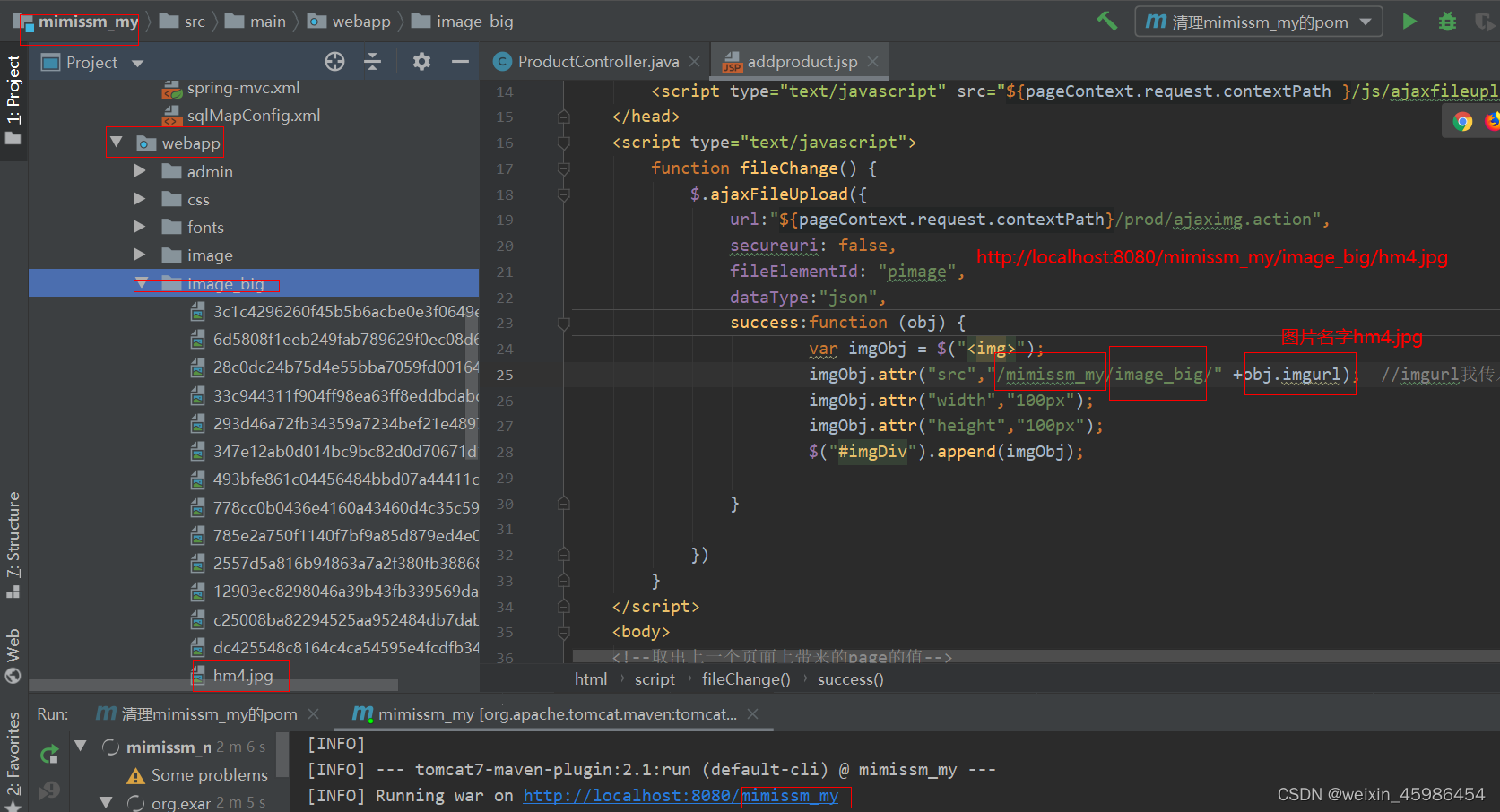1500x812 pixels.
Task: Toggle code fold at line 17 function
Action: tap(564, 168)
